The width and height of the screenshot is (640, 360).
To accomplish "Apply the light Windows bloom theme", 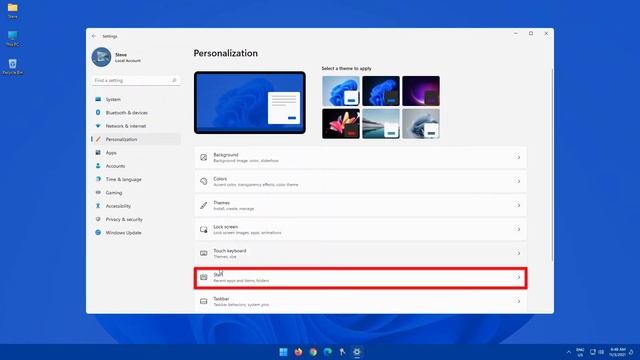I will (341, 91).
